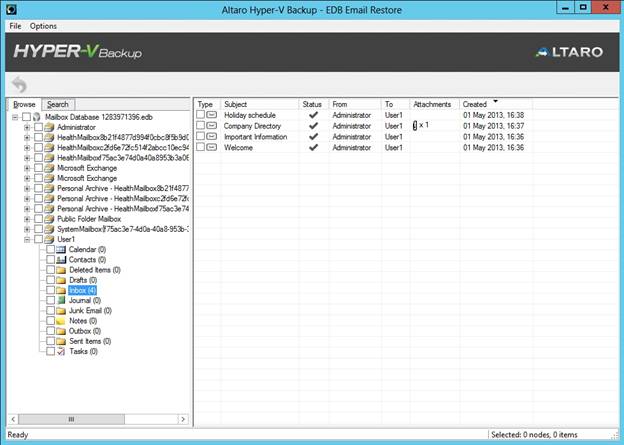Sort emails by Created column header
Image resolution: width=624 pixels, height=445 pixels.
[495, 104]
